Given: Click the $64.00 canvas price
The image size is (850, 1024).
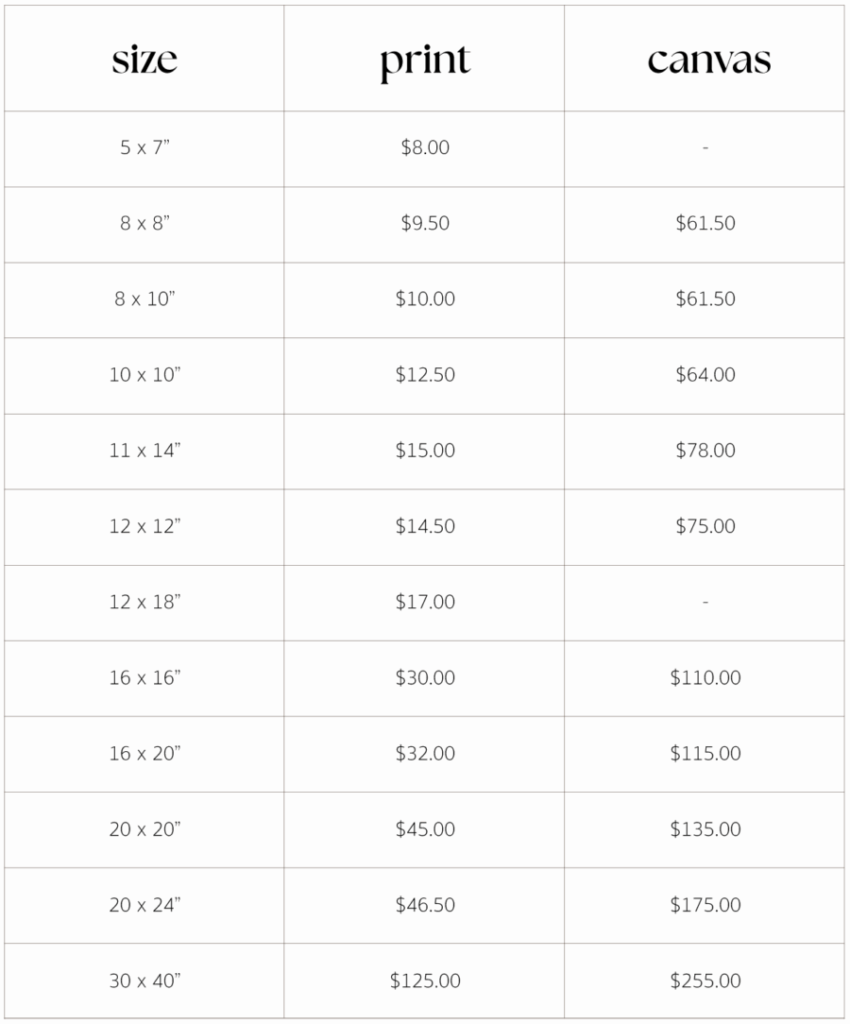Looking at the screenshot, I should click(705, 375).
